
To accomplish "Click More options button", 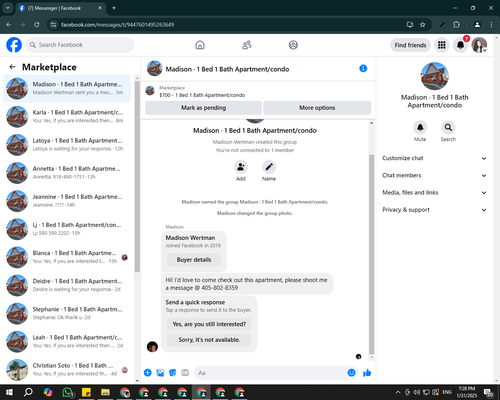I will 317,108.
